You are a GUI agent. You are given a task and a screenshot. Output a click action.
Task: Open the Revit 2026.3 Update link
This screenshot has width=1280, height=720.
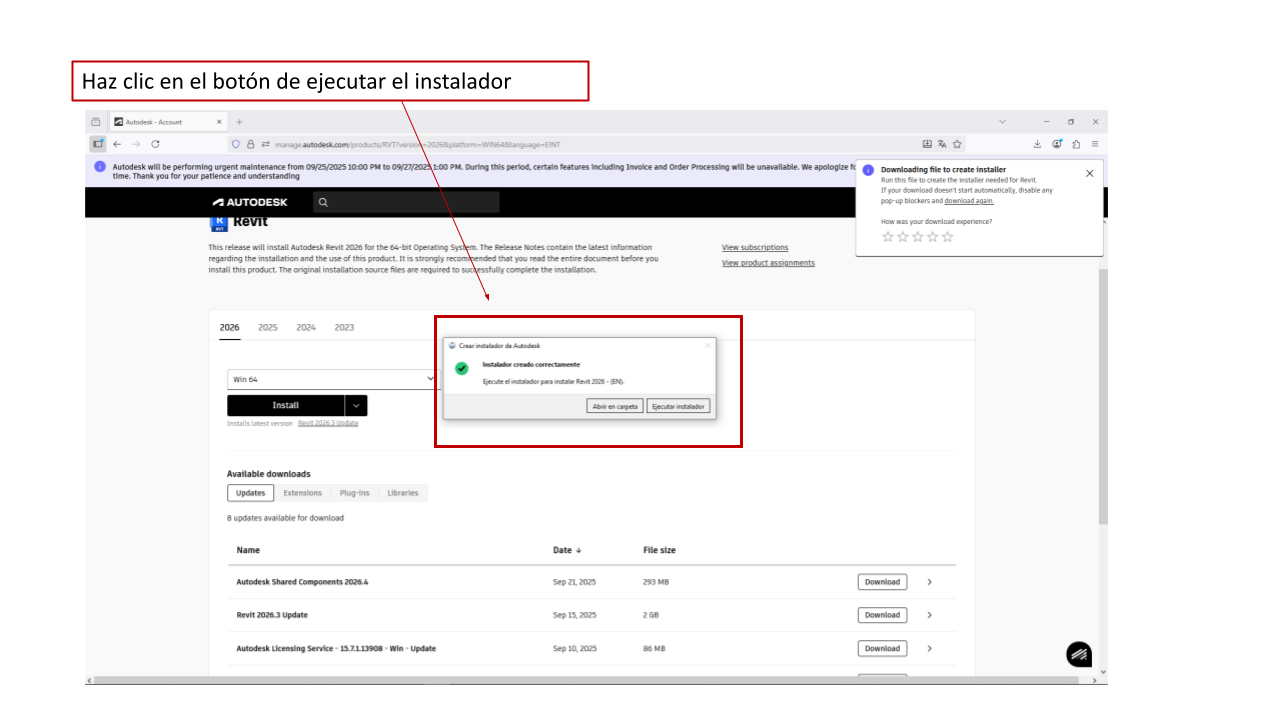pos(328,423)
